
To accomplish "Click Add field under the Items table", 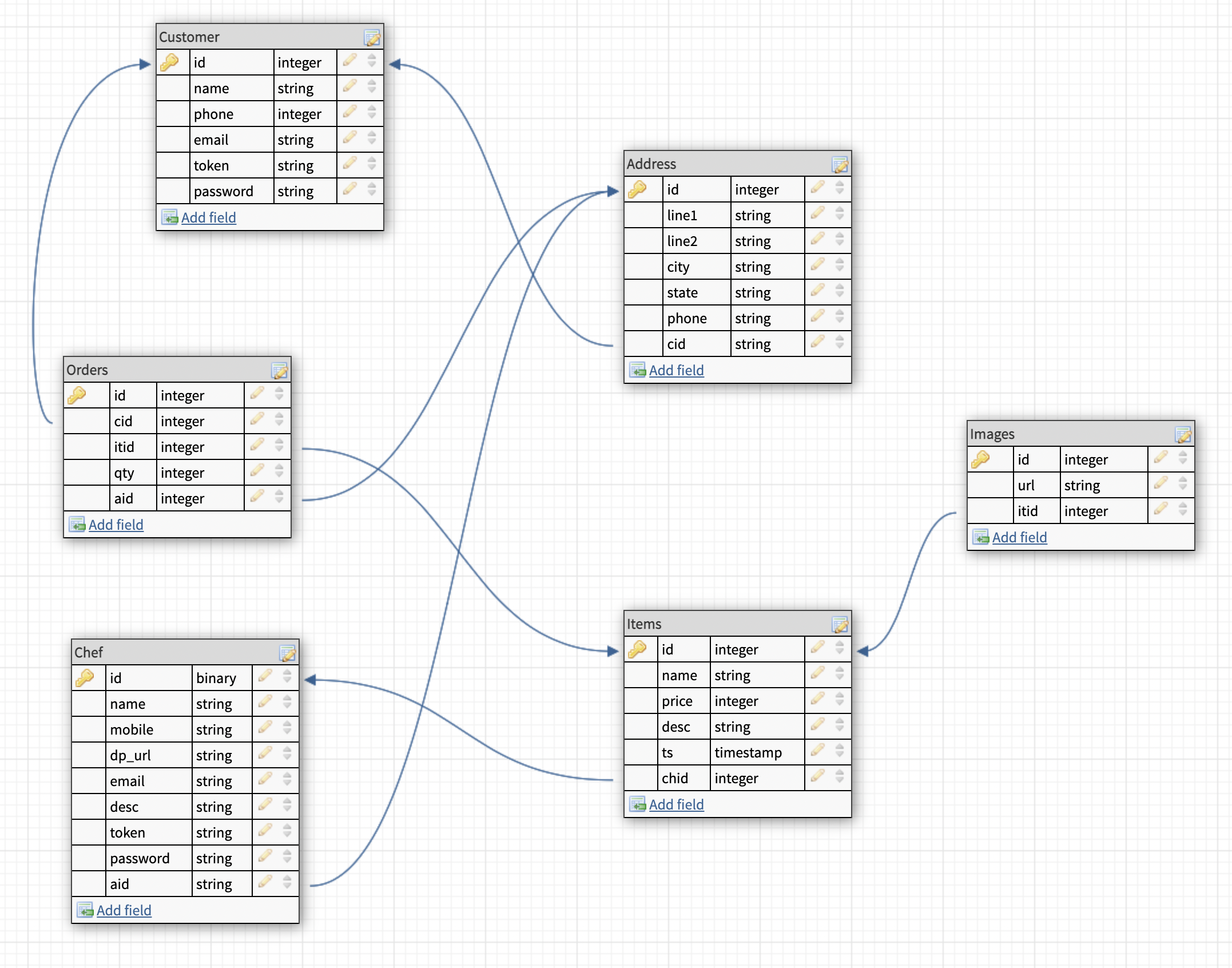I will pos(676,804).
